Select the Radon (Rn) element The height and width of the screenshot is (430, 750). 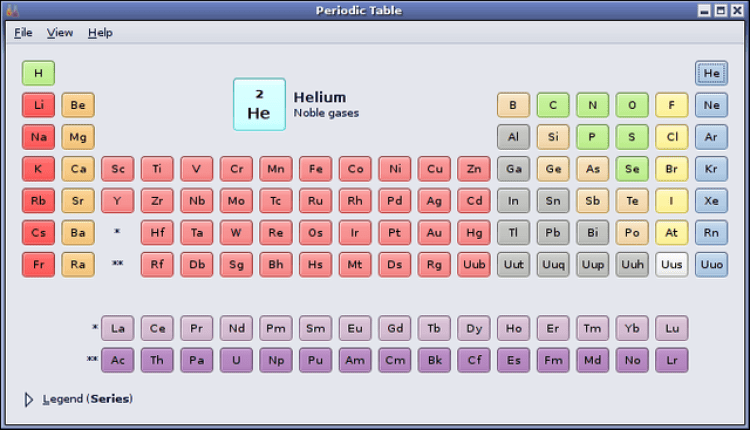[711, 233]
